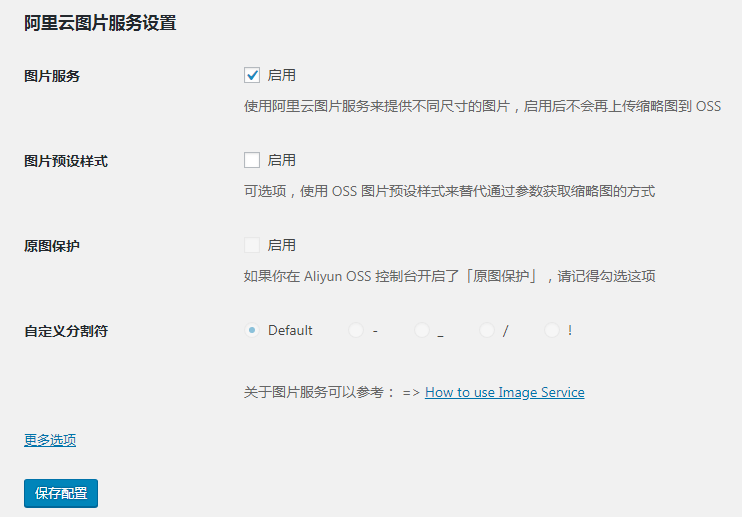Click the description starting with 使用阿里云图片服务
This screenshot has width=742, height=517.
coord(482,106)
